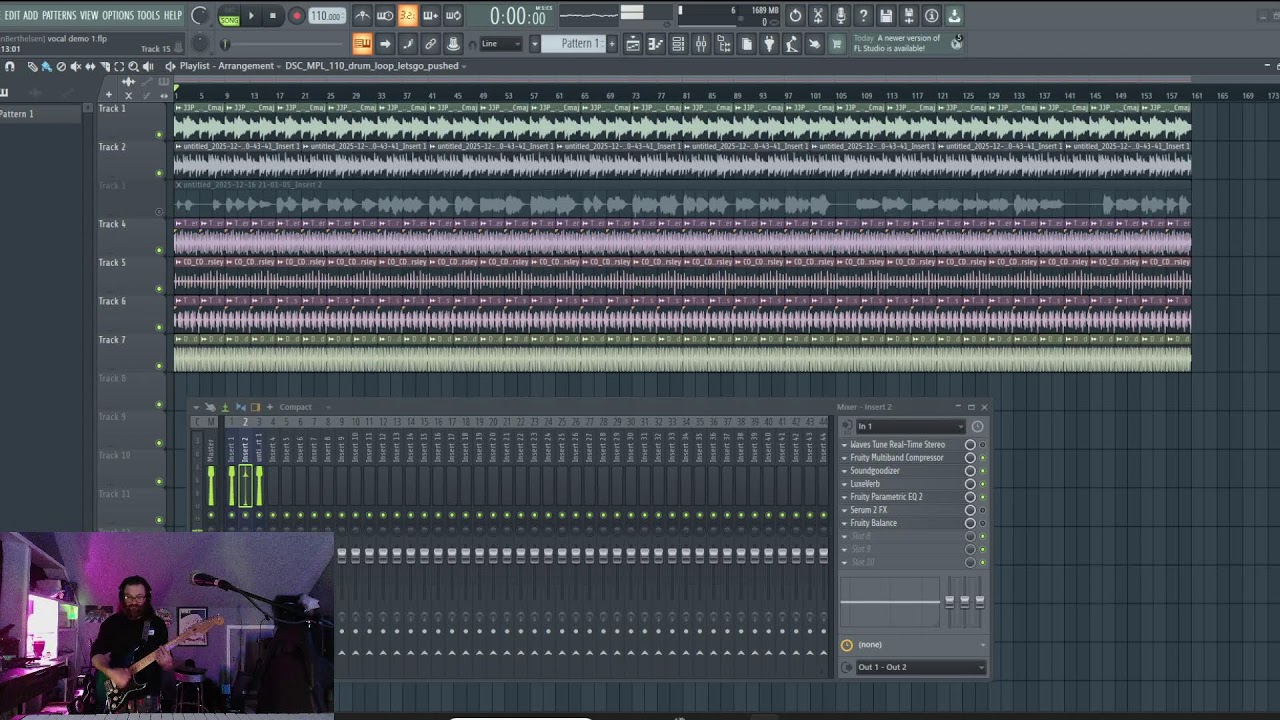Image resolution: width=1280 pixels, height=720 pixels.
Task: Open the audio editor scissors icon
Action: [x=818, y=15]
